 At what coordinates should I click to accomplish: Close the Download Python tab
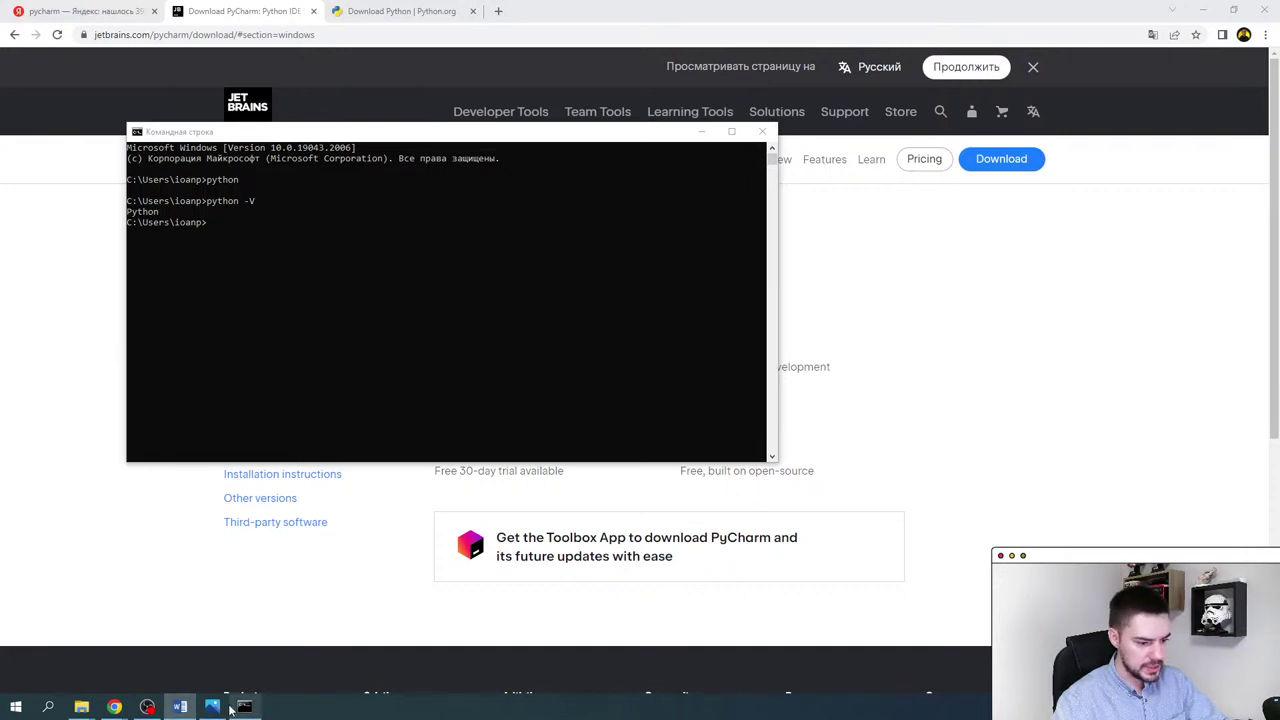click(473, 11)
